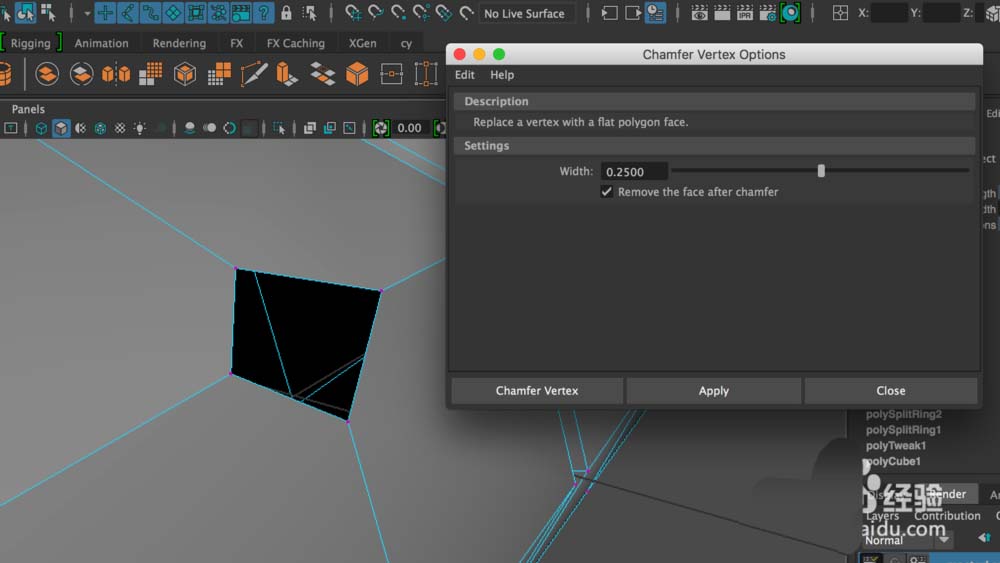The width and height of the screenshot is (1000, 563).
Task: Click the wireframe boxed cube shelf icon
Action: tap(185, 74)
